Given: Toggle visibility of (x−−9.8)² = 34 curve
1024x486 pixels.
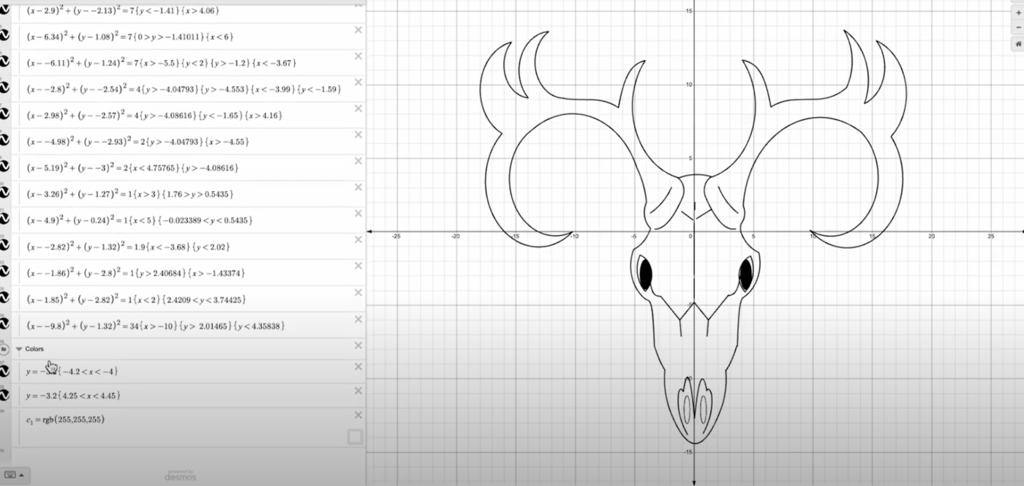Looking at the screenshot, I should pyautogui.click(x=4, y=323).
